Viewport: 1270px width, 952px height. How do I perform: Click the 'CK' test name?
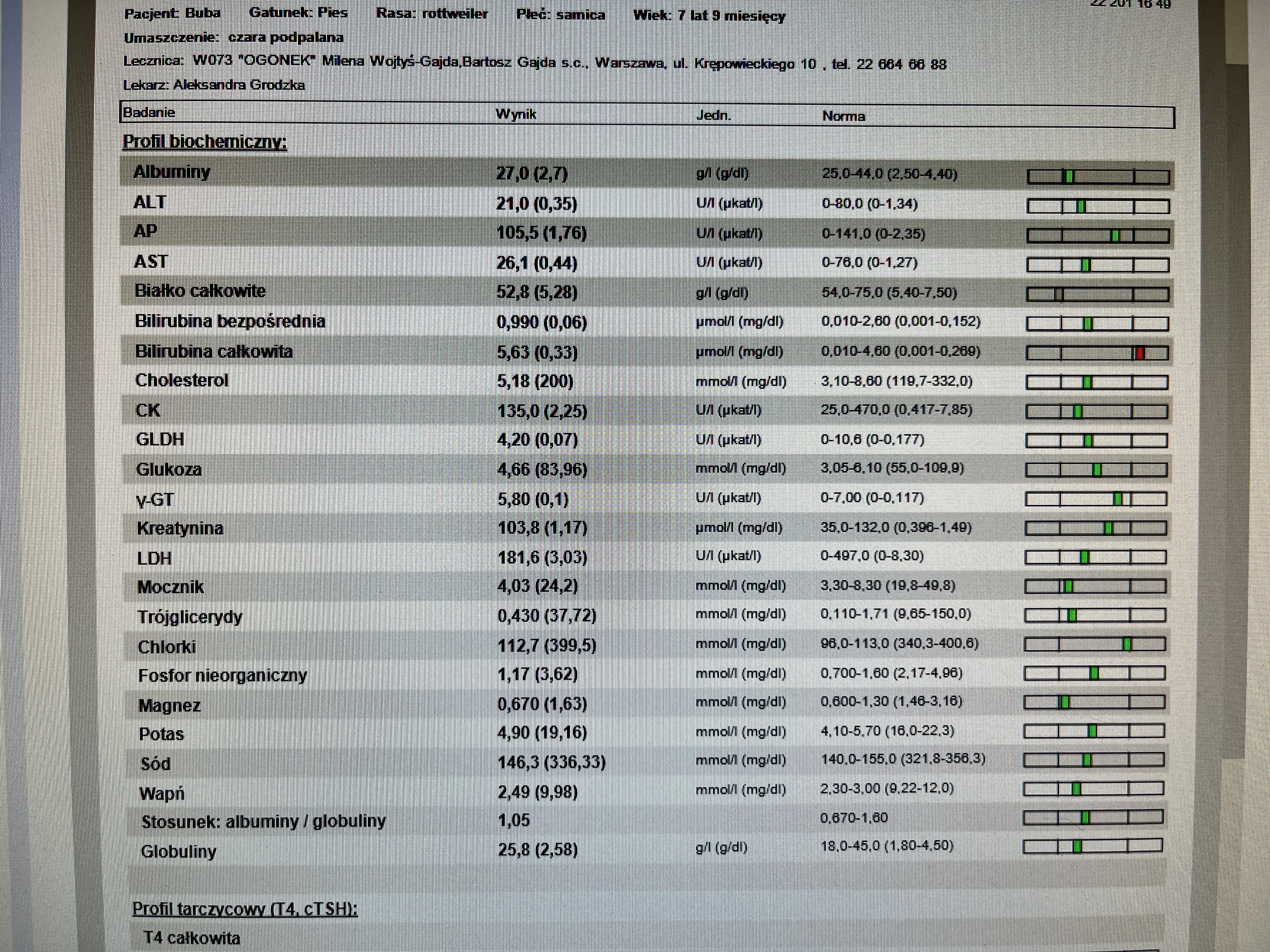[x=147, y=410]
